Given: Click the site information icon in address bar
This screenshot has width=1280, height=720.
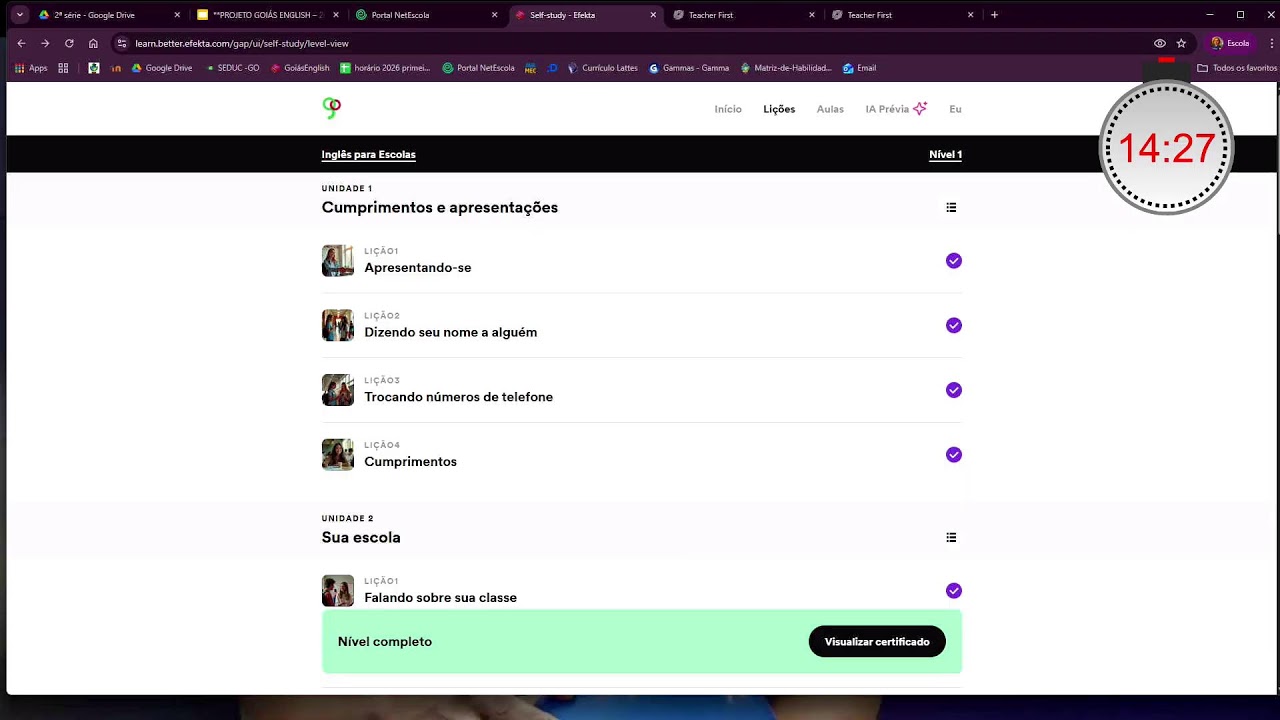Looking at the screenshot, I should pyautogui.click(x=122, y=44).
